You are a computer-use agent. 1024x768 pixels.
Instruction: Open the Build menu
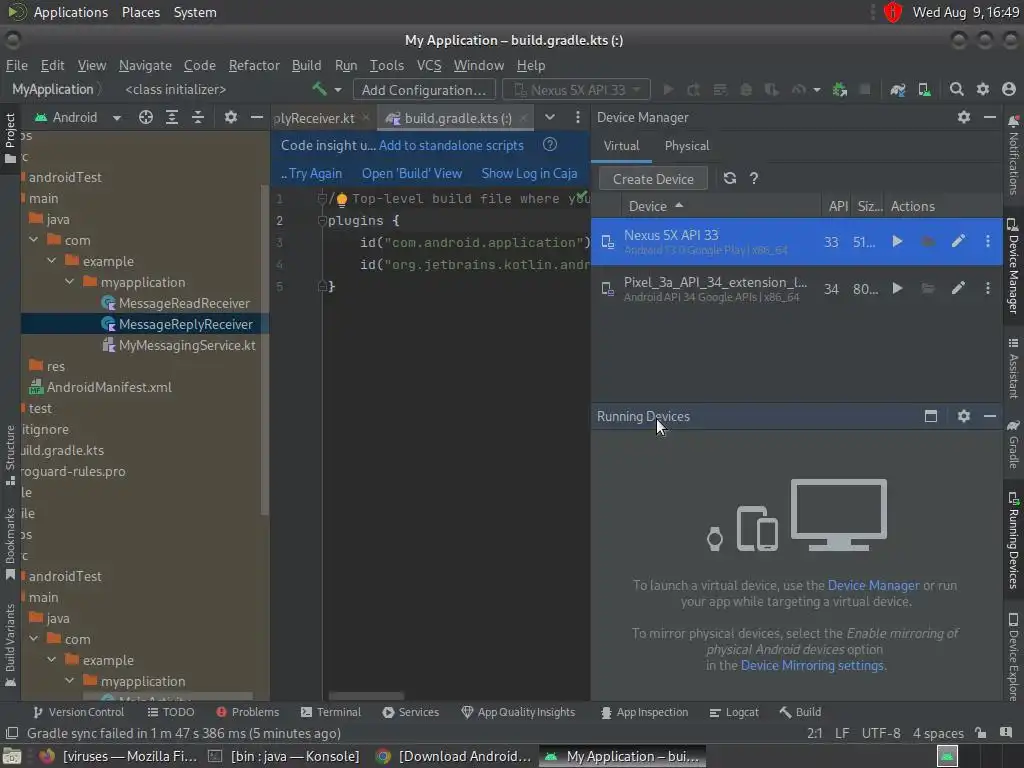306,65
